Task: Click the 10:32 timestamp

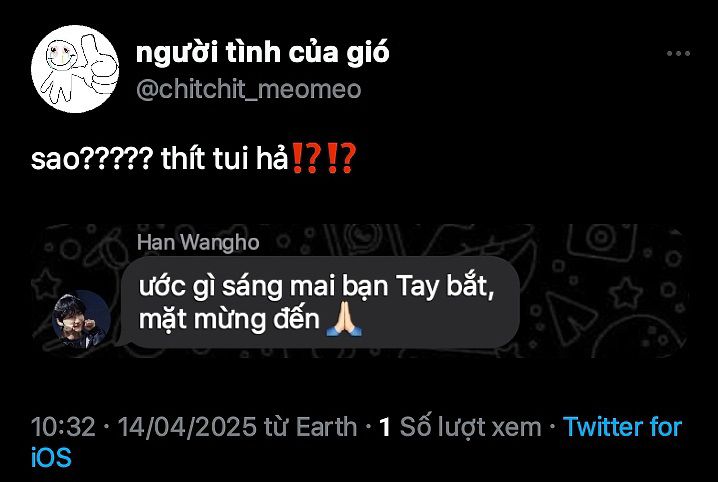Action: [x=63, y=427]
